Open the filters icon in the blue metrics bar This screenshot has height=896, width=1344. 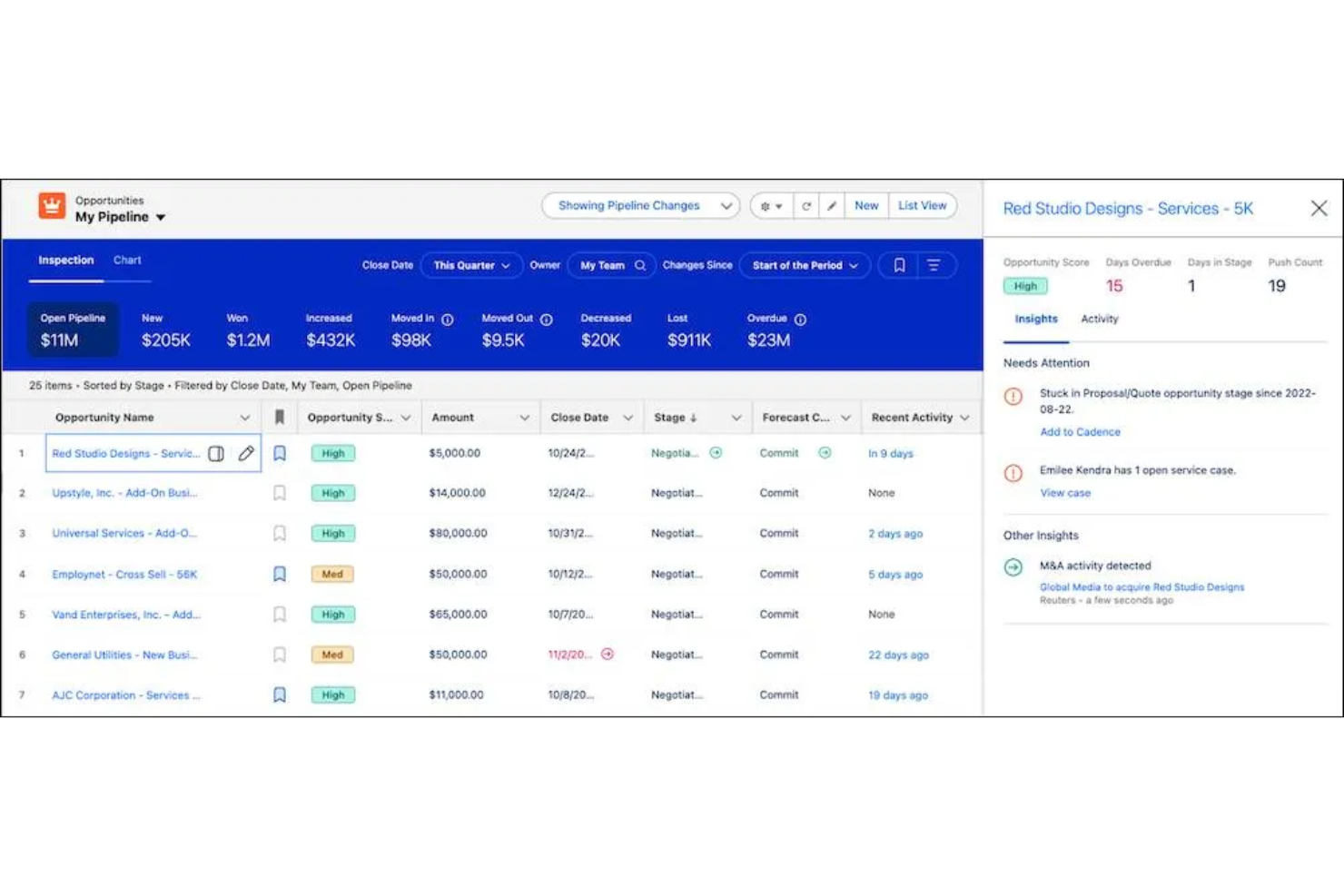pos(934,264)
